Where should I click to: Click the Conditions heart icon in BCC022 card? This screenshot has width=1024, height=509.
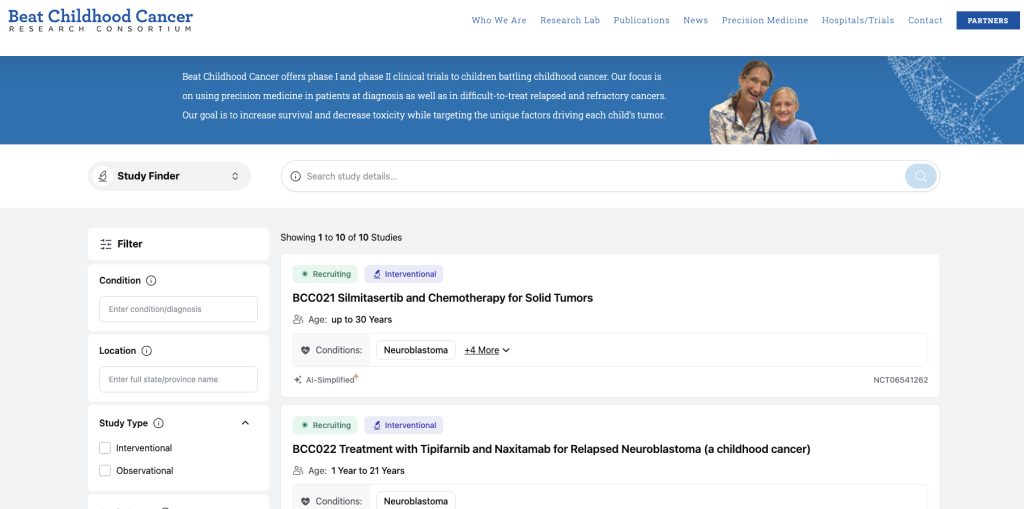(x=305, y=501)
